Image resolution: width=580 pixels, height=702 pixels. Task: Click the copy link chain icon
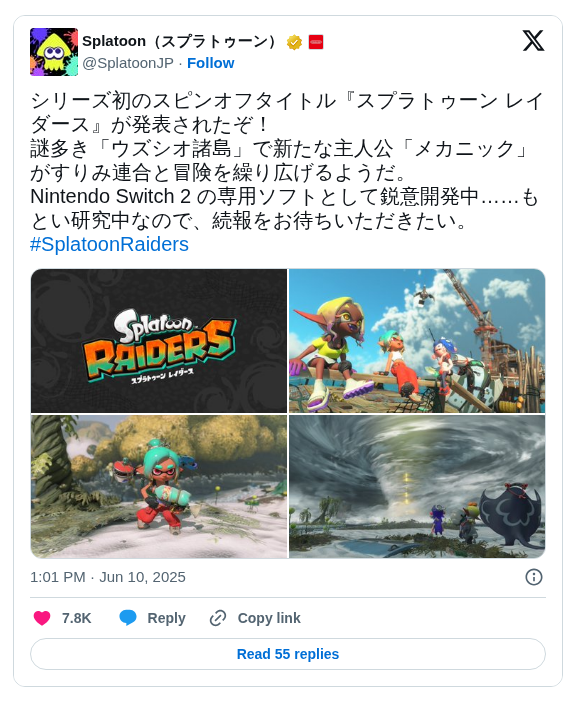pyautogui.click(x=218, y=618)
